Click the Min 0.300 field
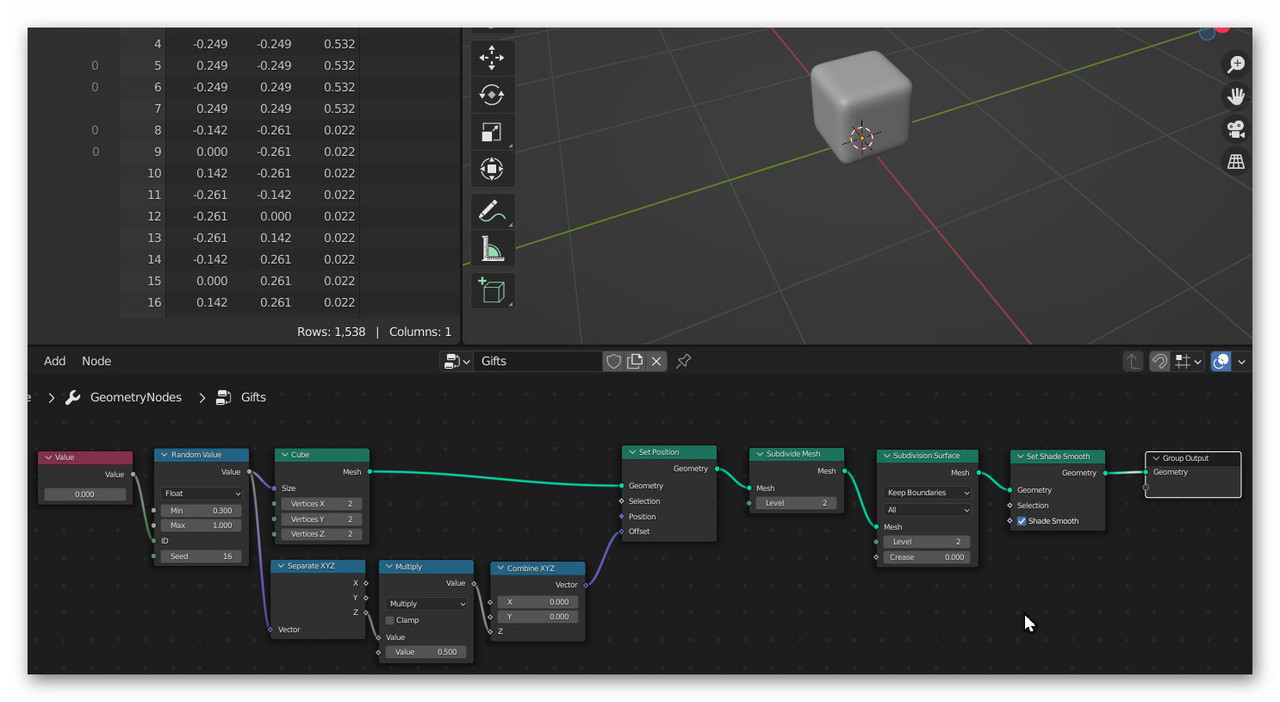1280x702 pixels. click(x=202, y=510)
